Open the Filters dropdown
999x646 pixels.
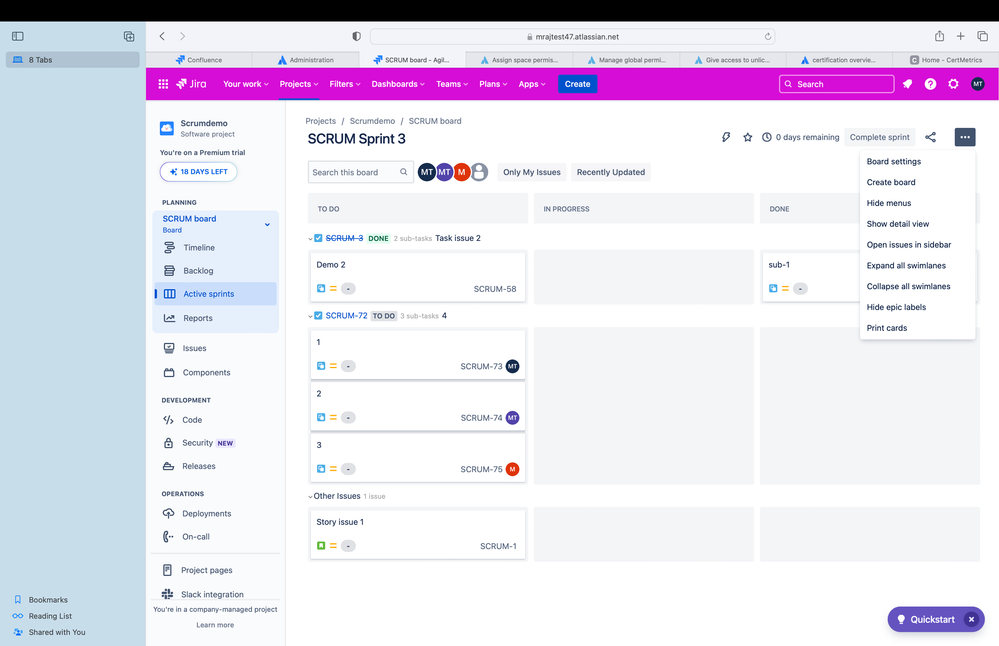click(x=345, y=84)
